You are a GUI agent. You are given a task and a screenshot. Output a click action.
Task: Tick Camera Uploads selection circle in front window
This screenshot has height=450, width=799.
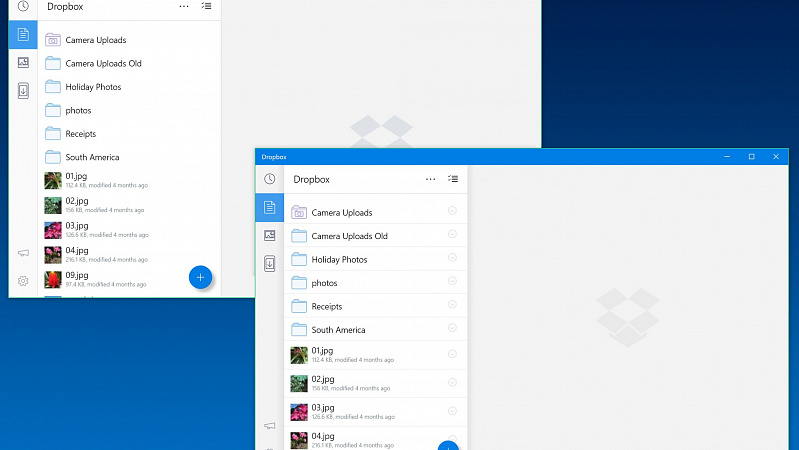[452, 210]
